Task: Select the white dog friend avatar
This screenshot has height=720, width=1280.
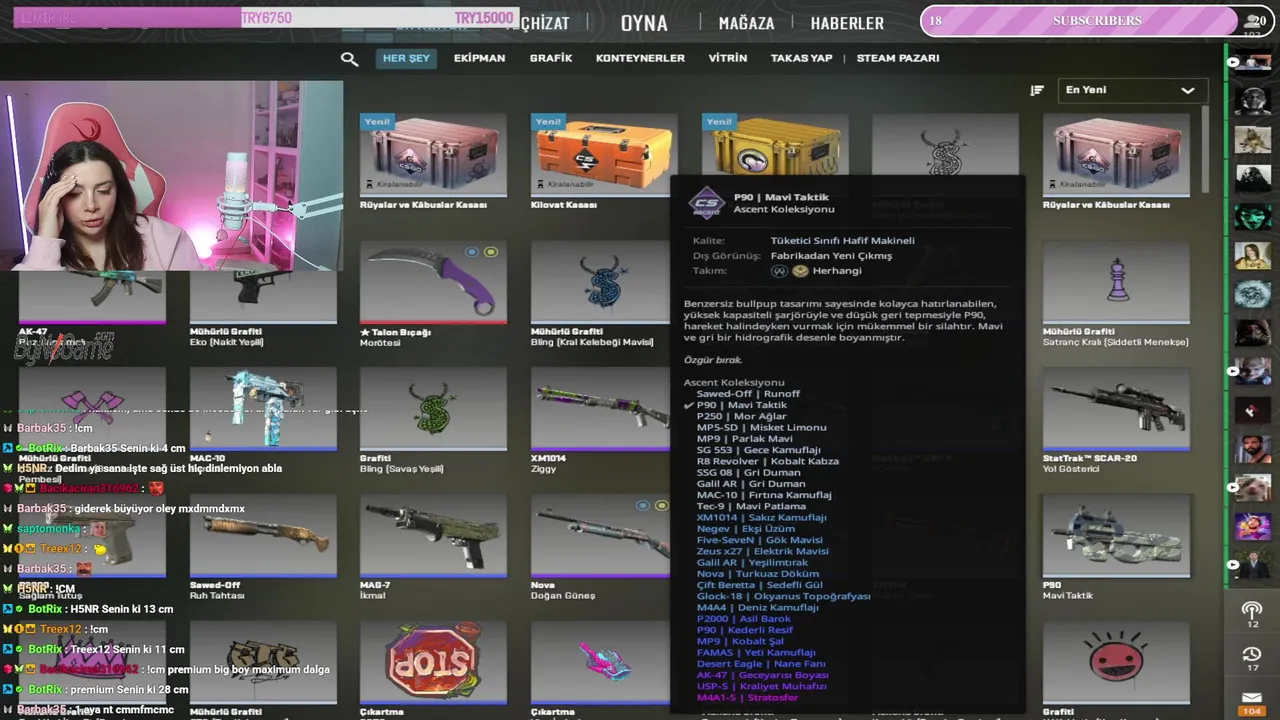Action: tap(1252, 487)
